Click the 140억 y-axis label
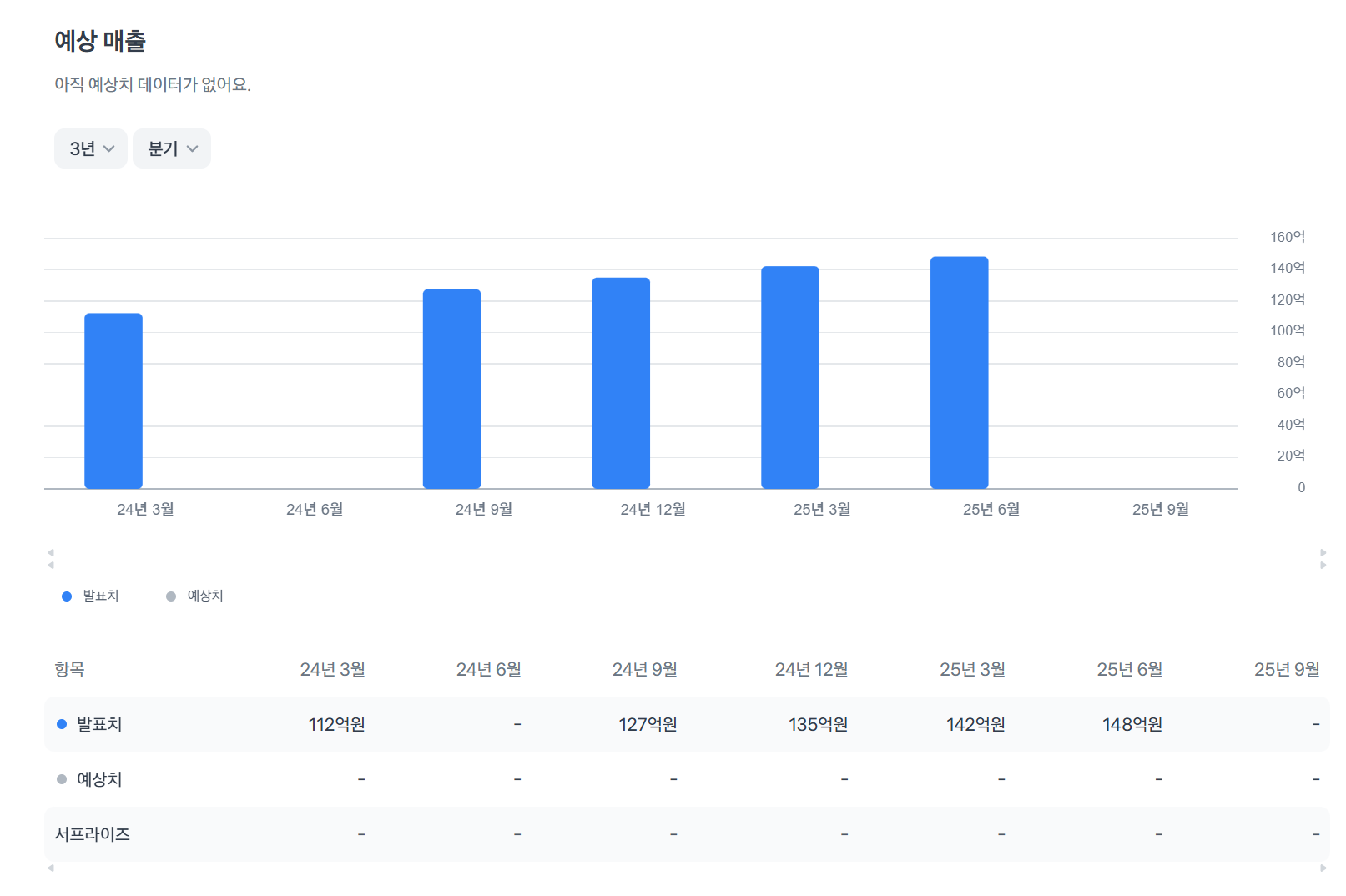This screenshot has height=896, width=1346. tap(1288, 268)
